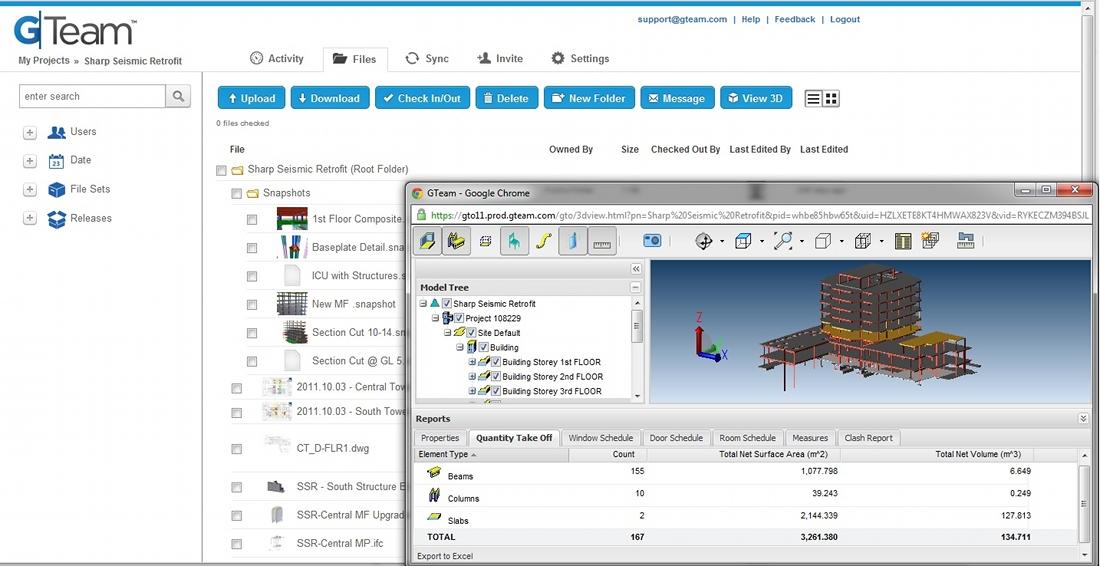Click Export to Excel link

point(445,556)
